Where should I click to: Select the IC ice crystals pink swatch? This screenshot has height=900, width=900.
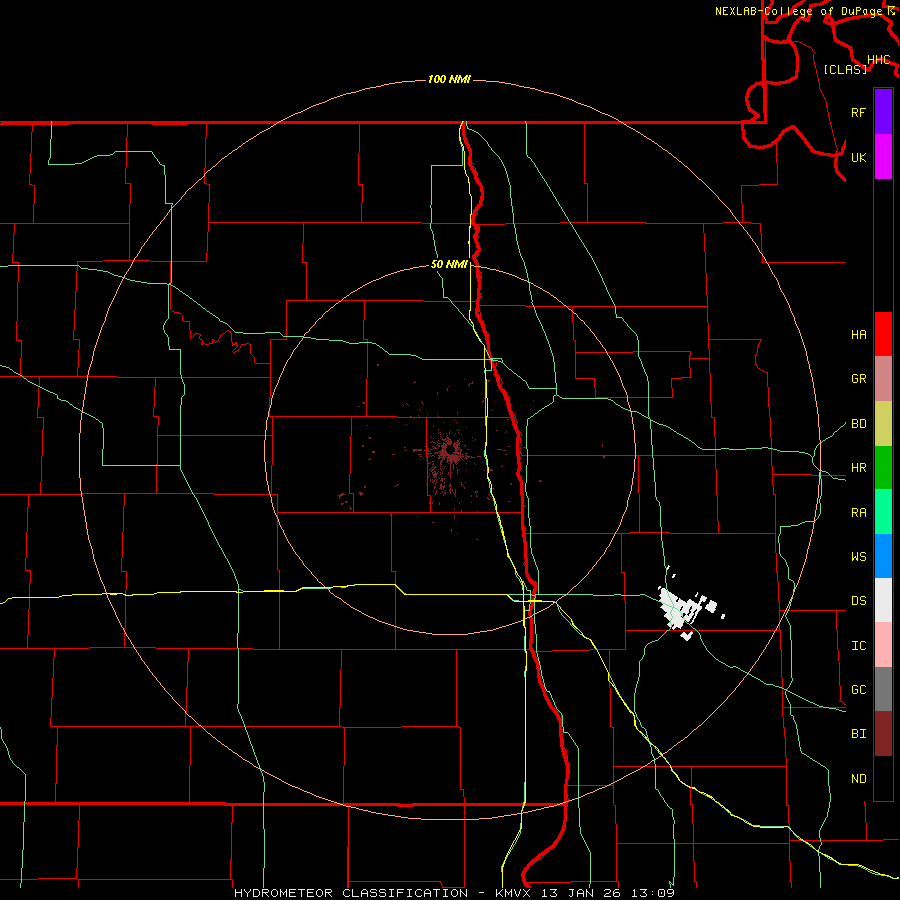(883, 645)
